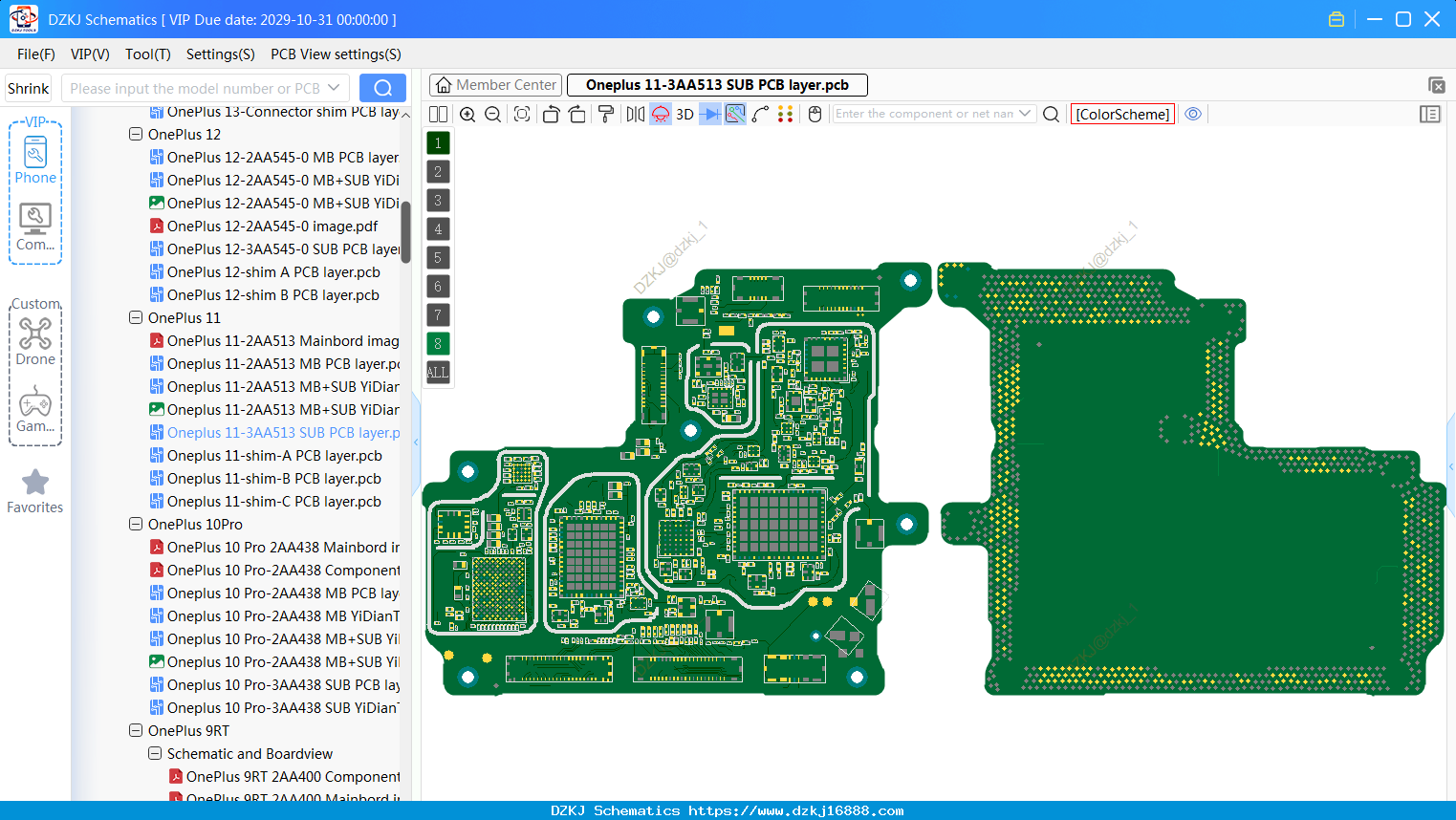Zoom in on the PCB view
The height and width of the screenshot is (820, 1456).
tap(467, 114)
